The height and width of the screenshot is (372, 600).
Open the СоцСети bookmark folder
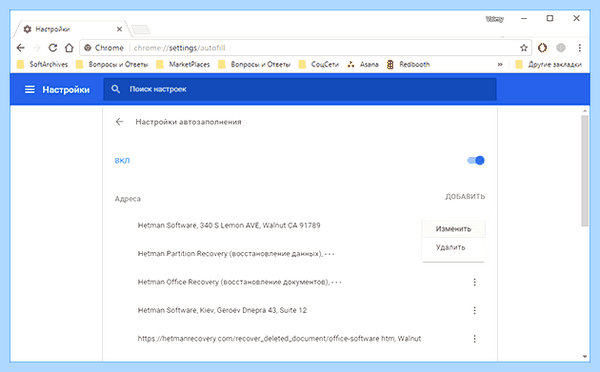click(319, 64)
